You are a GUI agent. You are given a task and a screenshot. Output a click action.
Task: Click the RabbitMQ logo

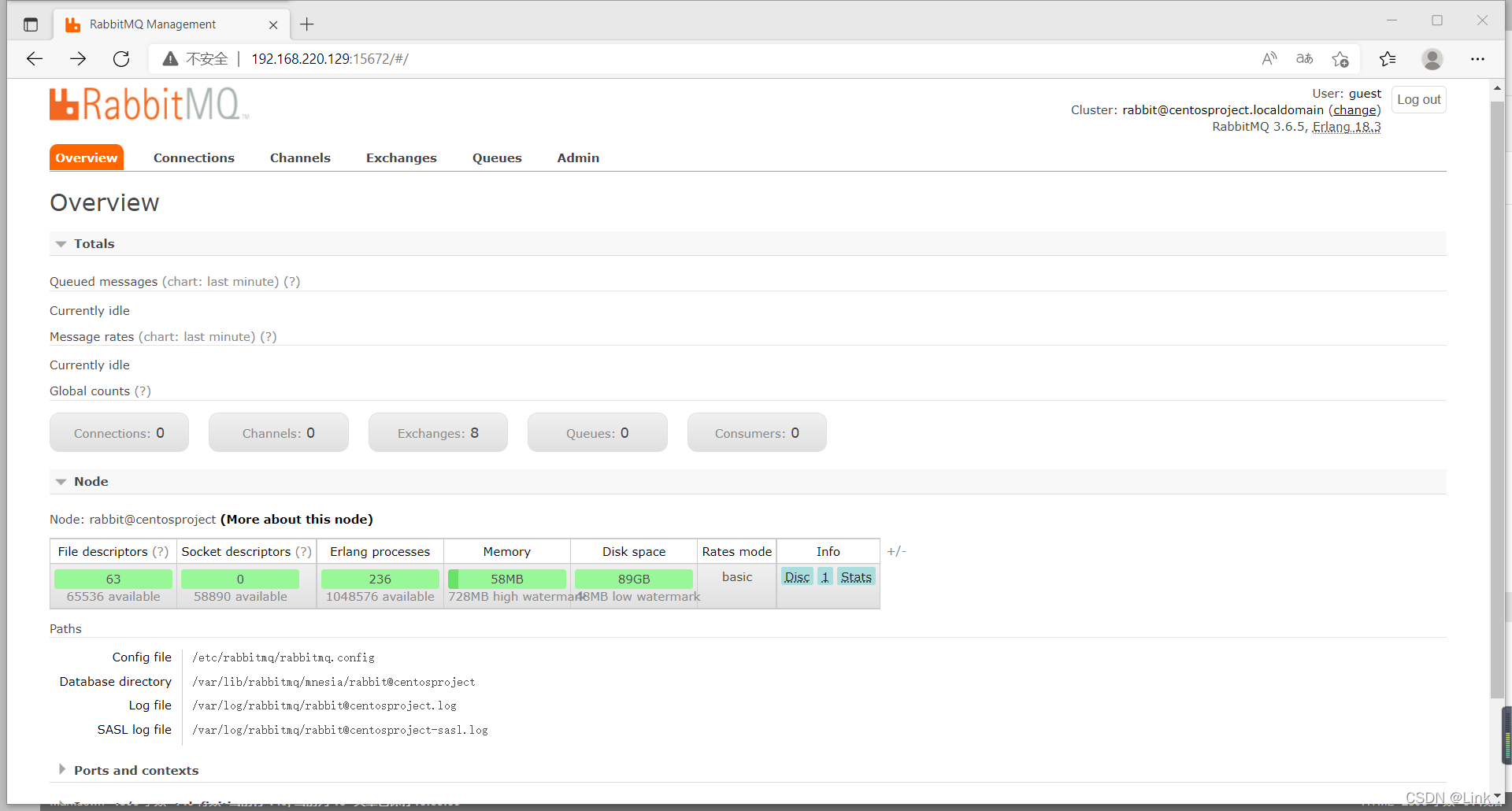pos(149,104)
